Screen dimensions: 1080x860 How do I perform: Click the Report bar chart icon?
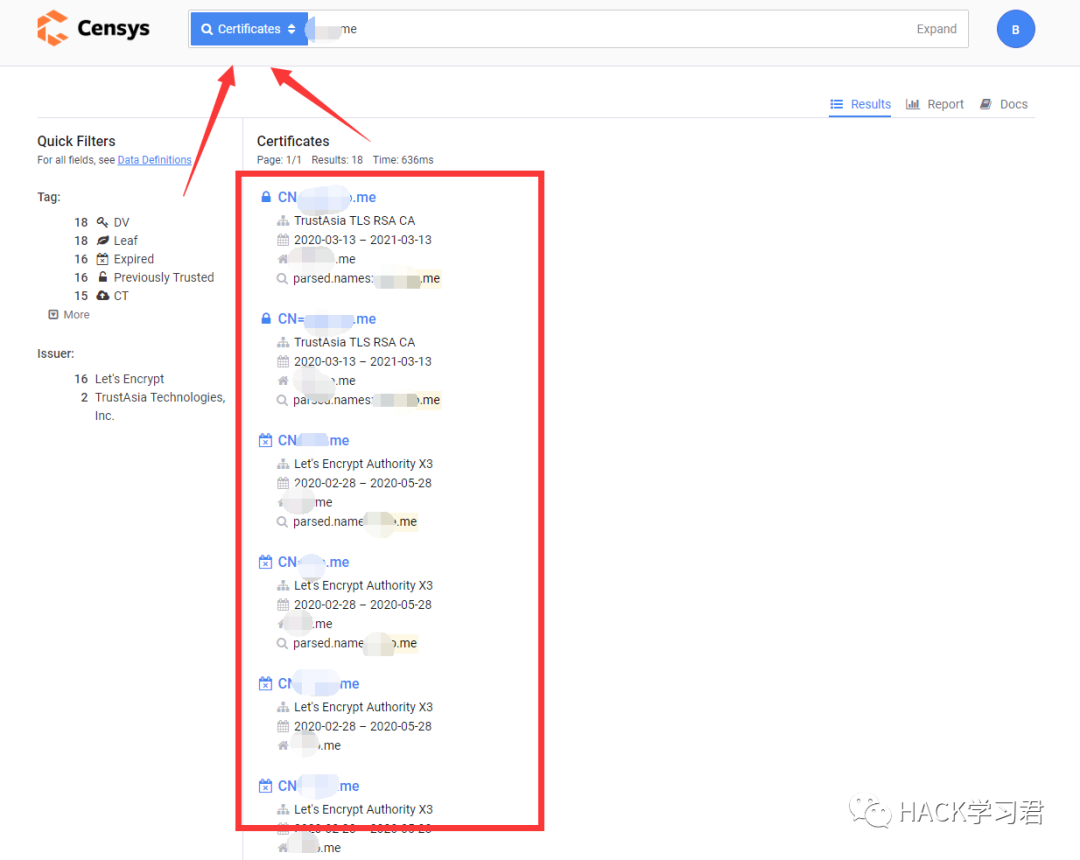(913, 104)
